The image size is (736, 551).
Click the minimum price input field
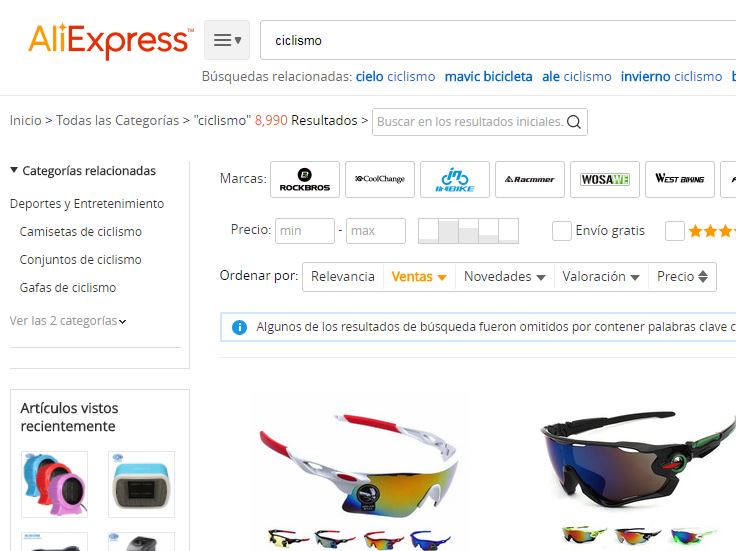305,231
